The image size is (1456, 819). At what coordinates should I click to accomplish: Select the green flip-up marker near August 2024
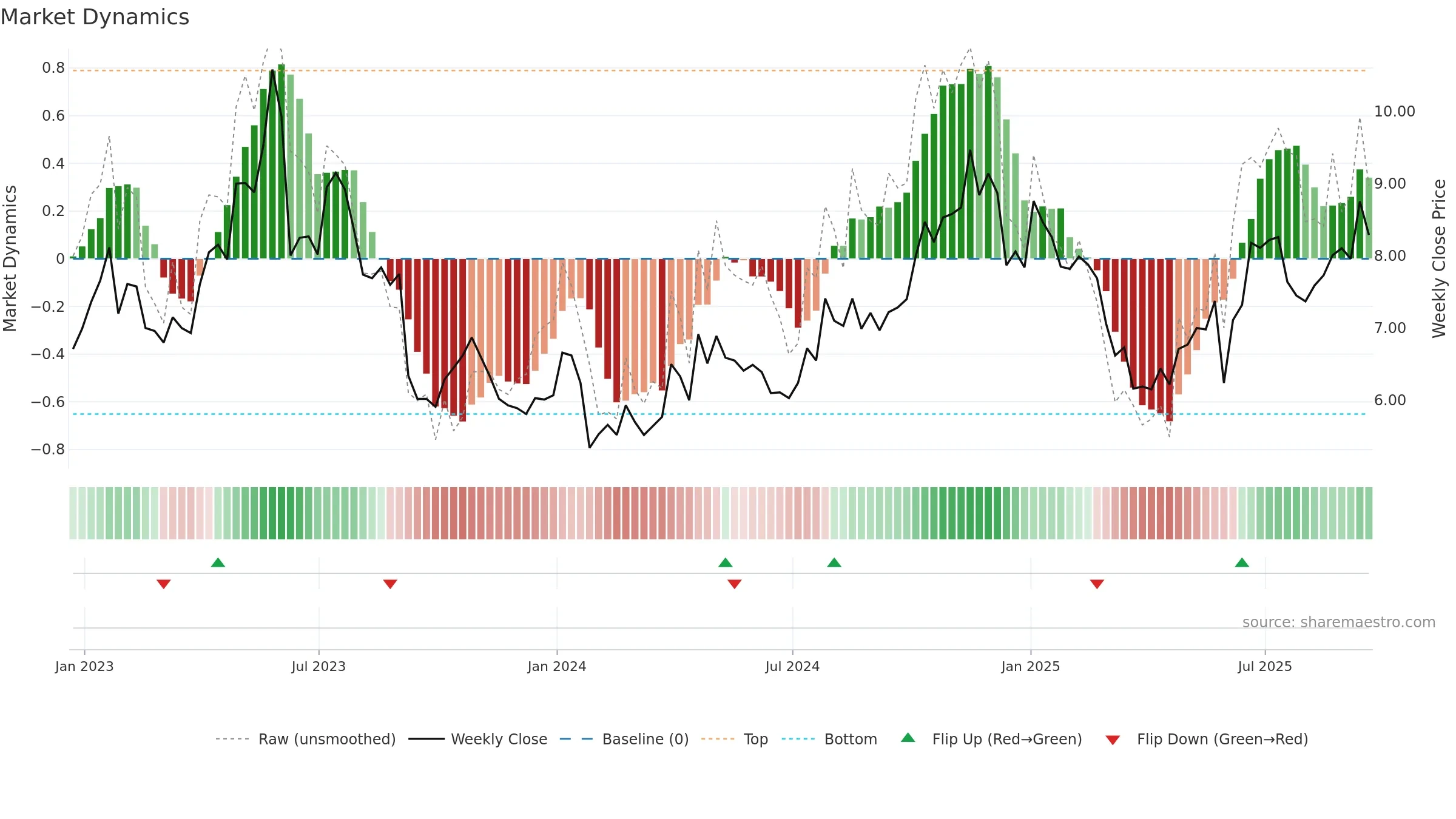pyautogui.click(x=834, y=562)
